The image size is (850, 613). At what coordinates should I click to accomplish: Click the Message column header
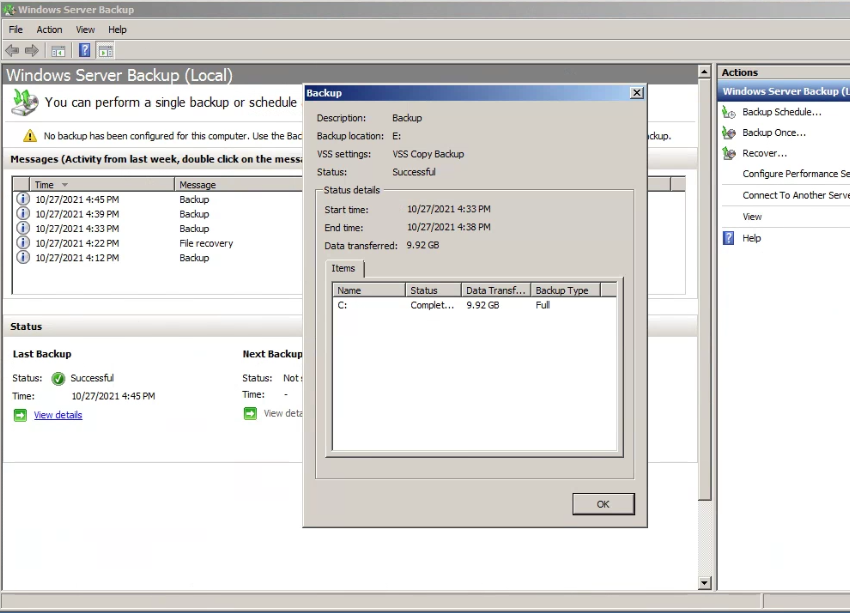click(239, 185)
